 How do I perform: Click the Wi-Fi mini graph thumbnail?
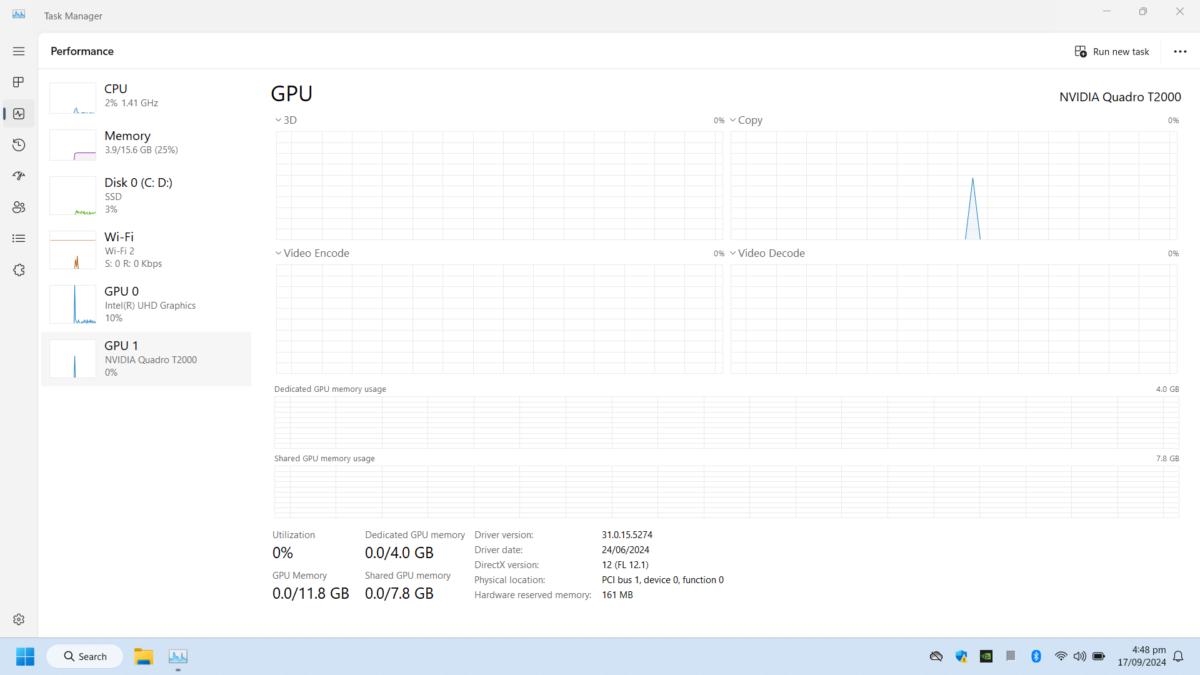(x=72, y=249)
